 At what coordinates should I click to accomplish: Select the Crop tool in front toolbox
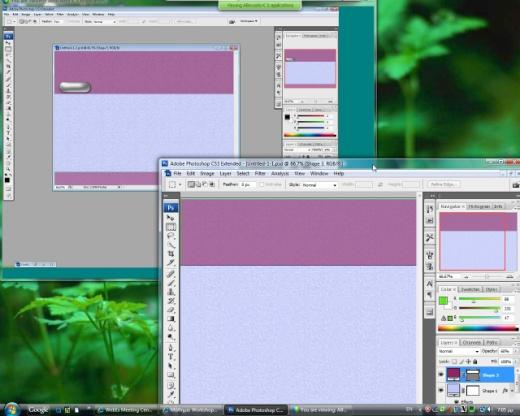click(x=171, y=254)
